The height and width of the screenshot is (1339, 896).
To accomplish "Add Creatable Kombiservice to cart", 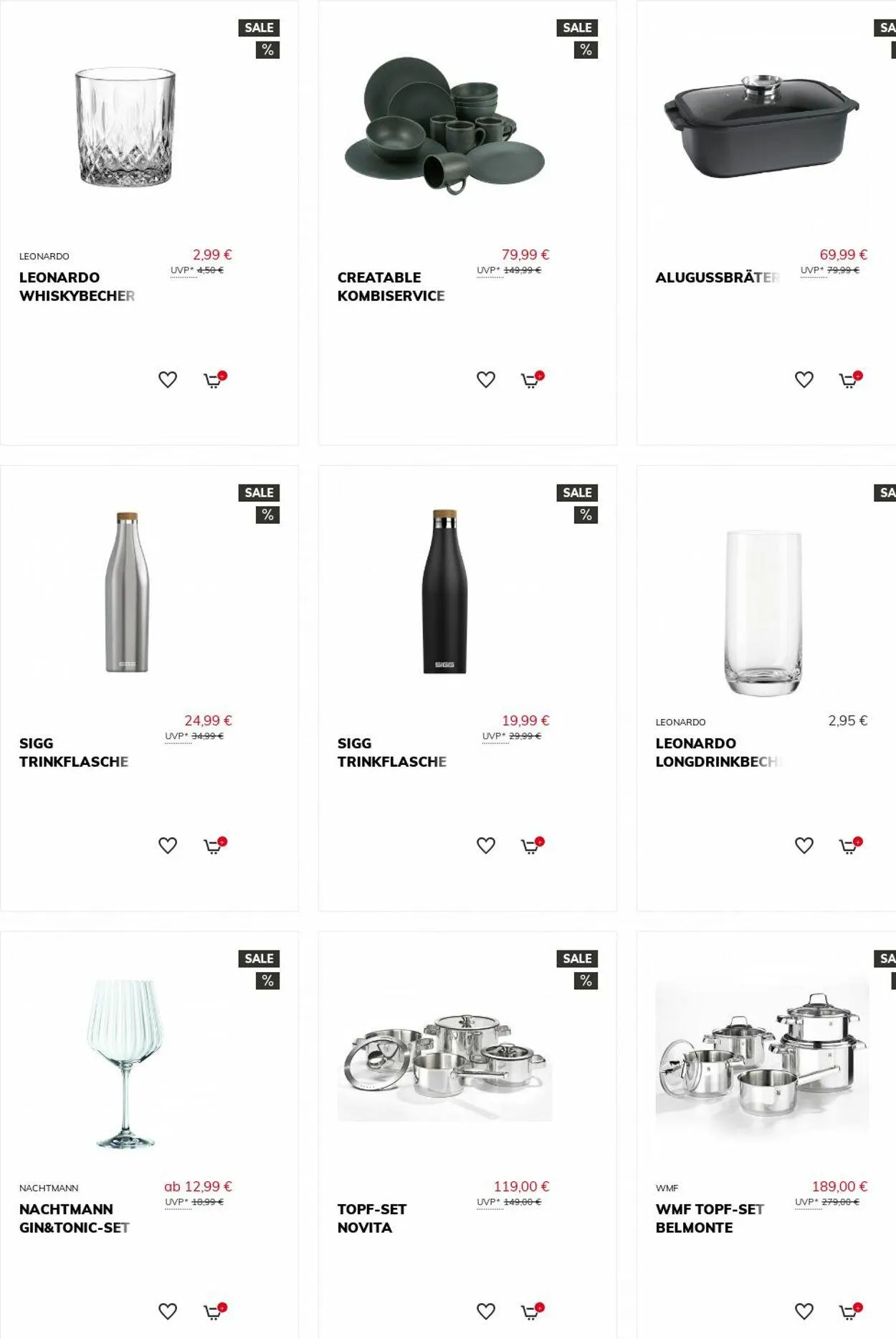I will [533, 380].
